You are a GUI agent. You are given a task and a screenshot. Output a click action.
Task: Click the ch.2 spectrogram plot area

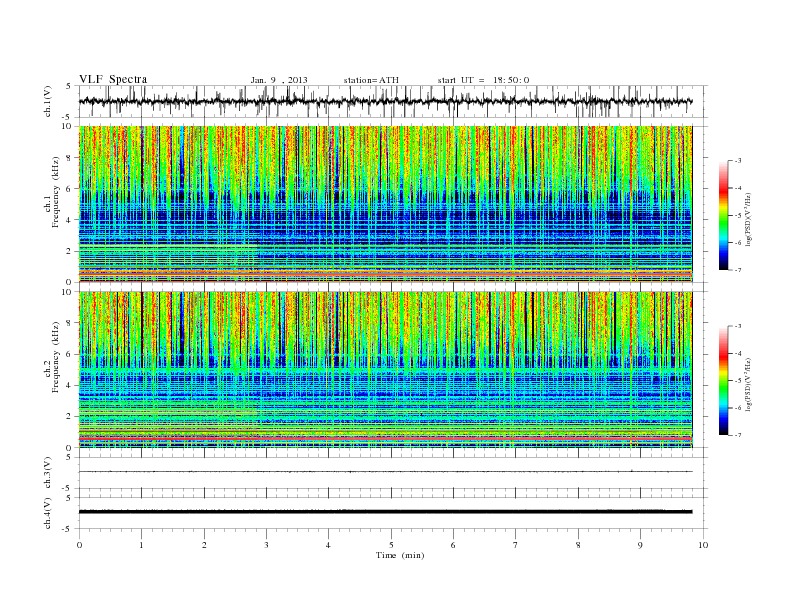click(386, 370)
